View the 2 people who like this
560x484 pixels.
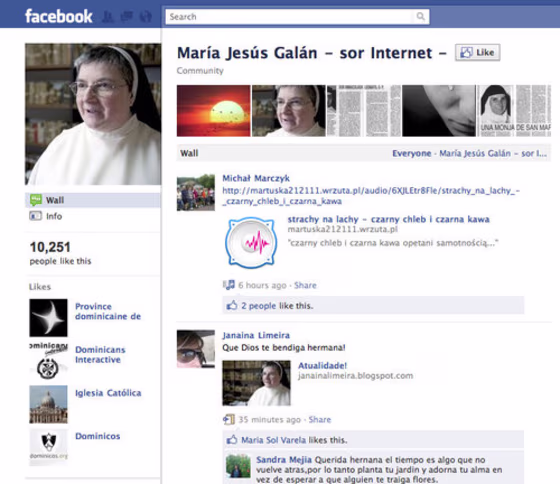click(x=259, y=306)
